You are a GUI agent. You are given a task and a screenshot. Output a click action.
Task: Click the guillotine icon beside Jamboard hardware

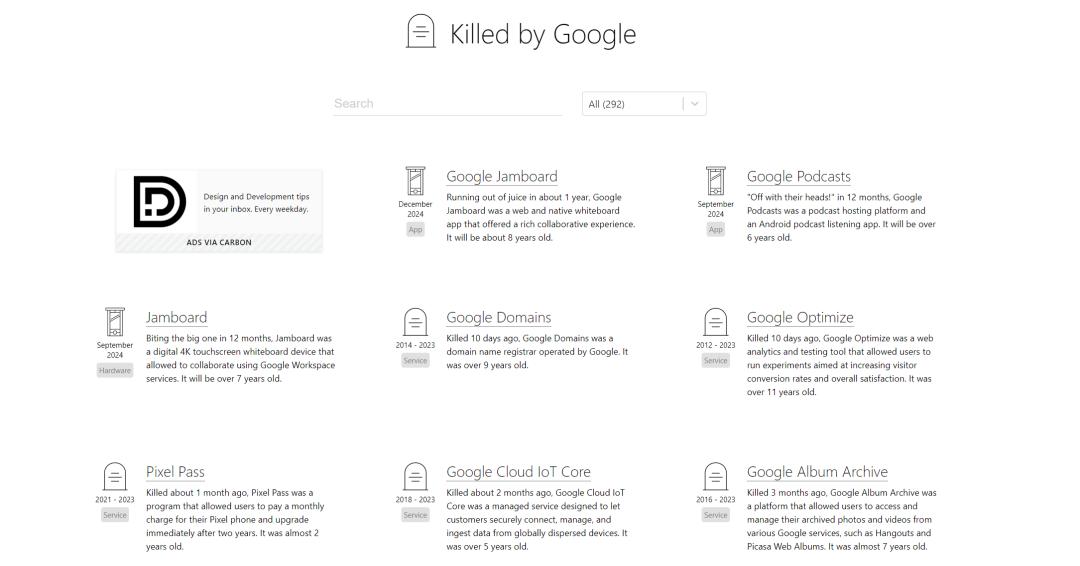tap(115, 323)
